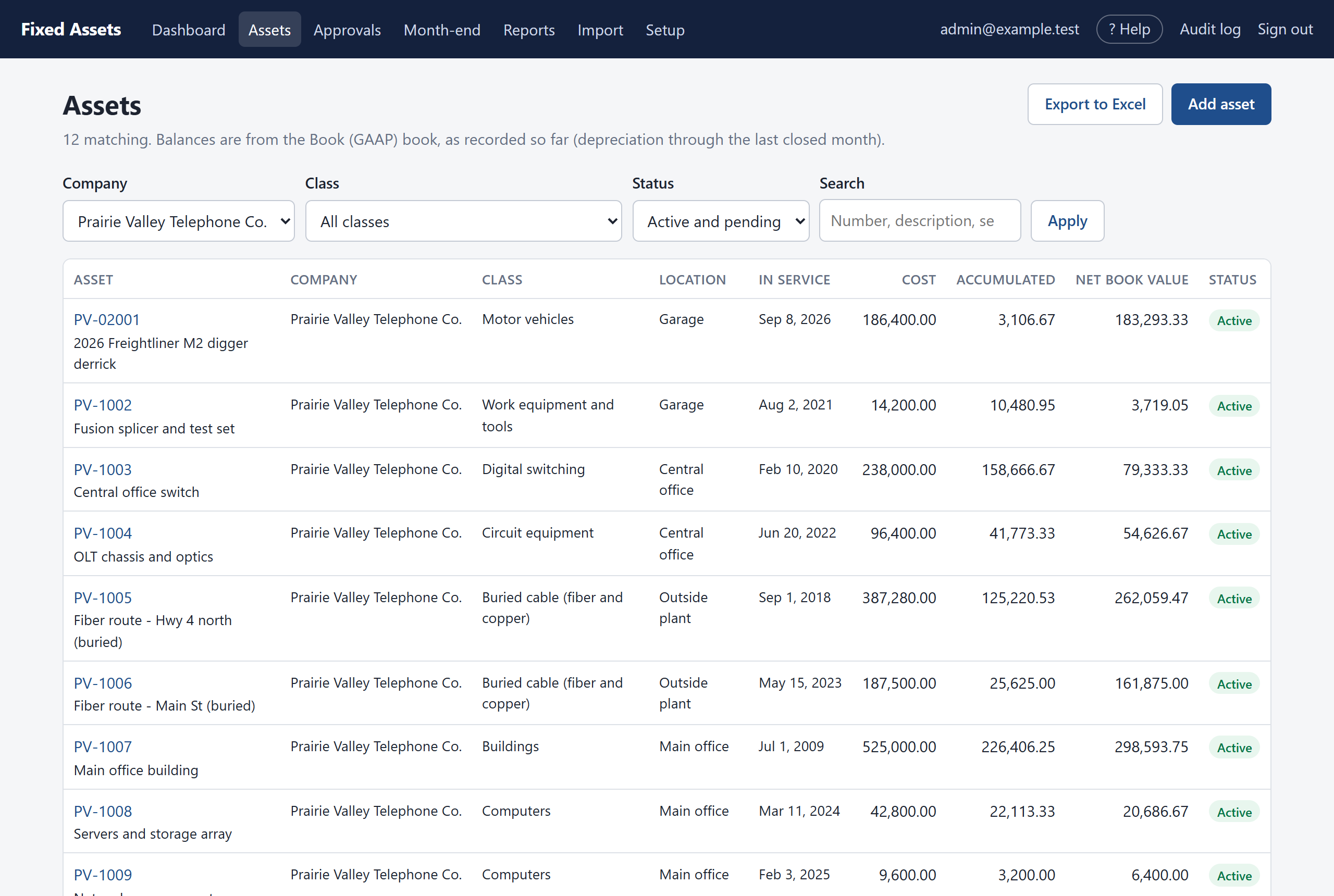This screenshot has height=896, width=1334.
Task: Open asset PV-1004
Action: click(103, 533)
